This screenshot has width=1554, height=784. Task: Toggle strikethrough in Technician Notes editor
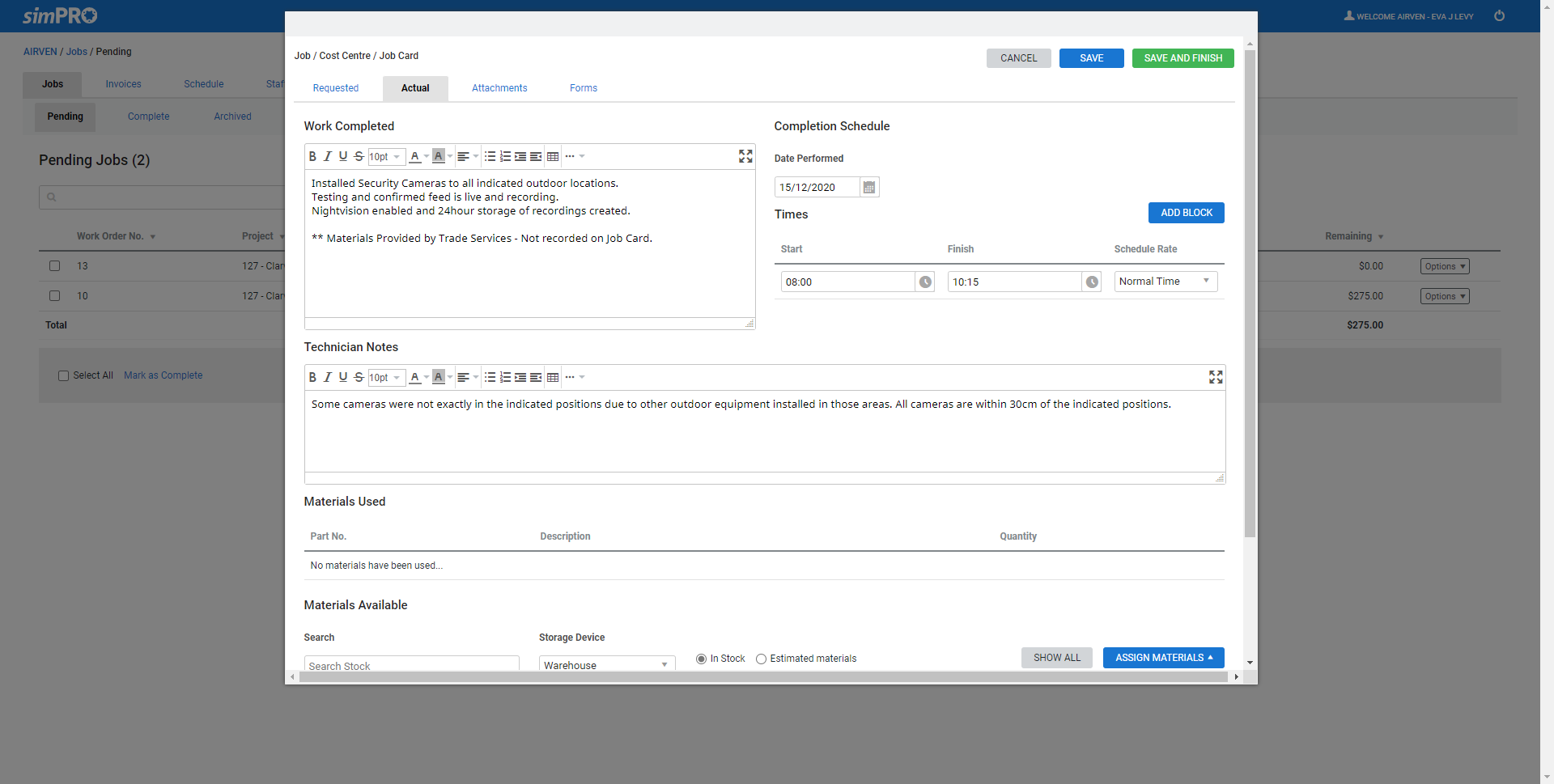pyautogui.click(x=359, y=377)
